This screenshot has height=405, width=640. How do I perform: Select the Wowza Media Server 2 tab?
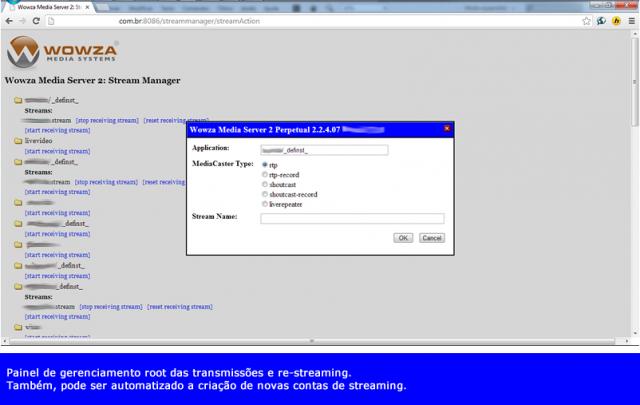48,7
